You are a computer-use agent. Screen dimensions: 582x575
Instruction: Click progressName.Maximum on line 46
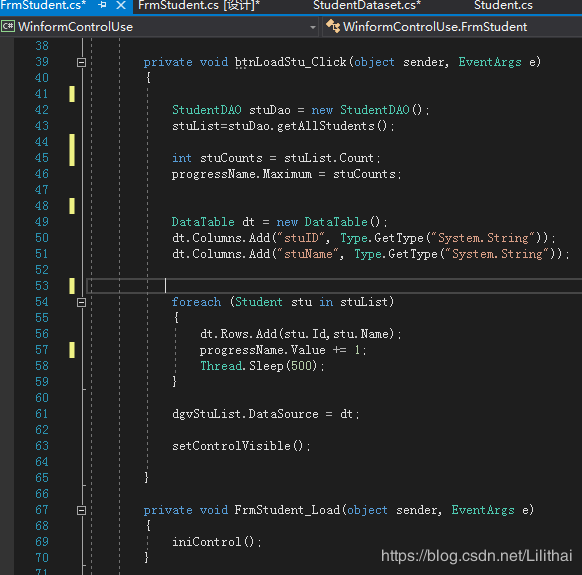click(x=242, y=174)
